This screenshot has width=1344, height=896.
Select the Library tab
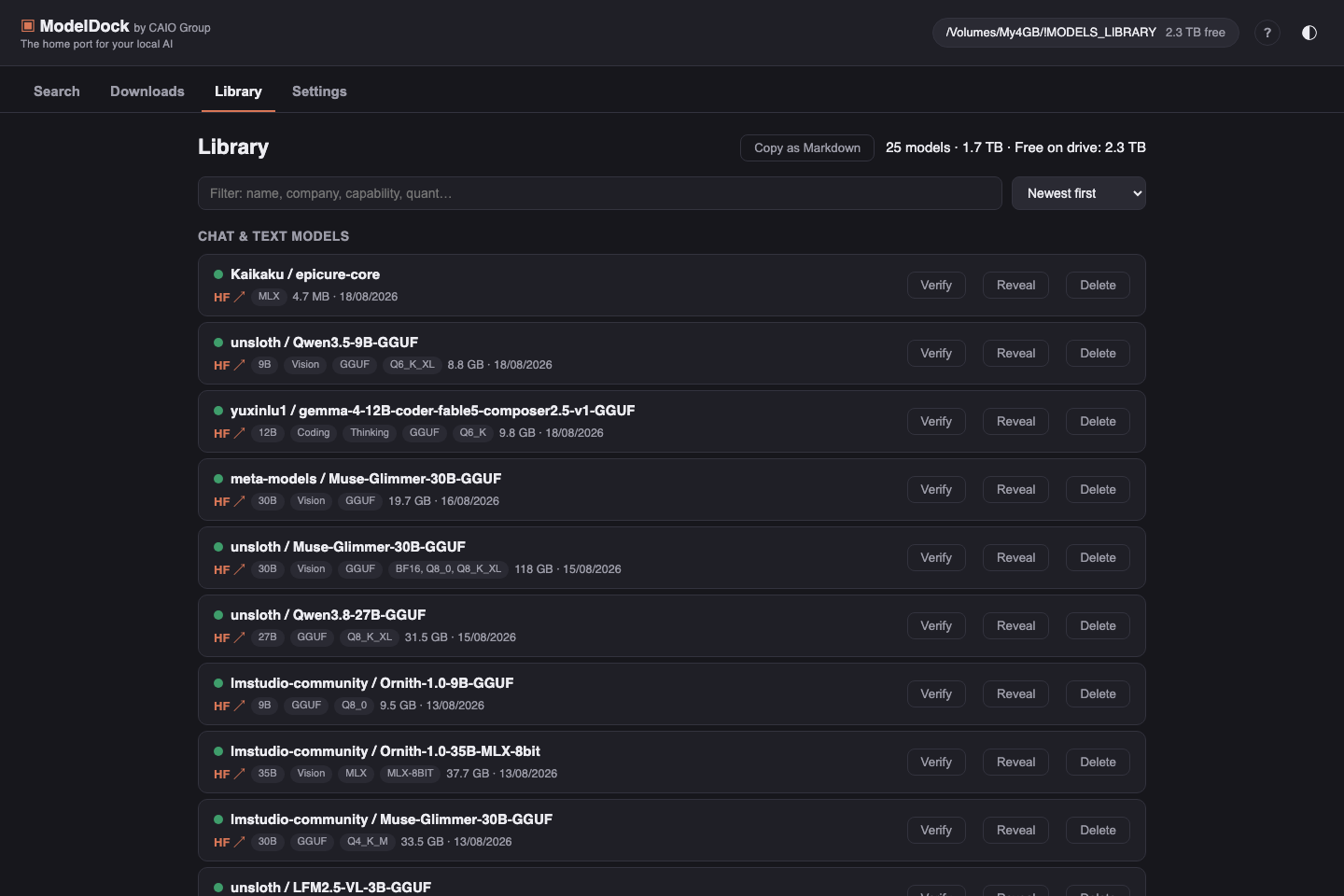coord(238,91)
